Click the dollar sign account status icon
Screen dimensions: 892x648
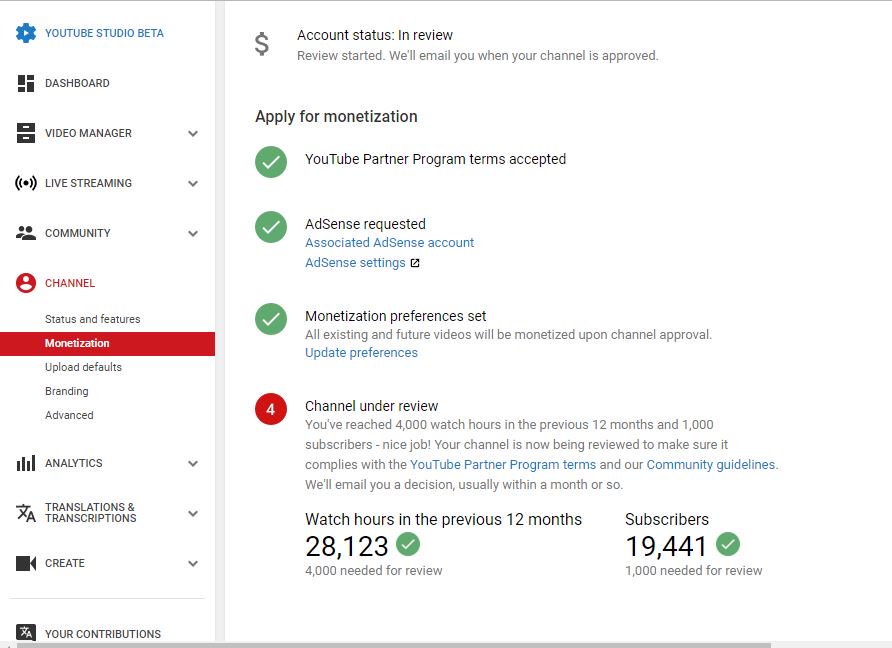point(262,44)
